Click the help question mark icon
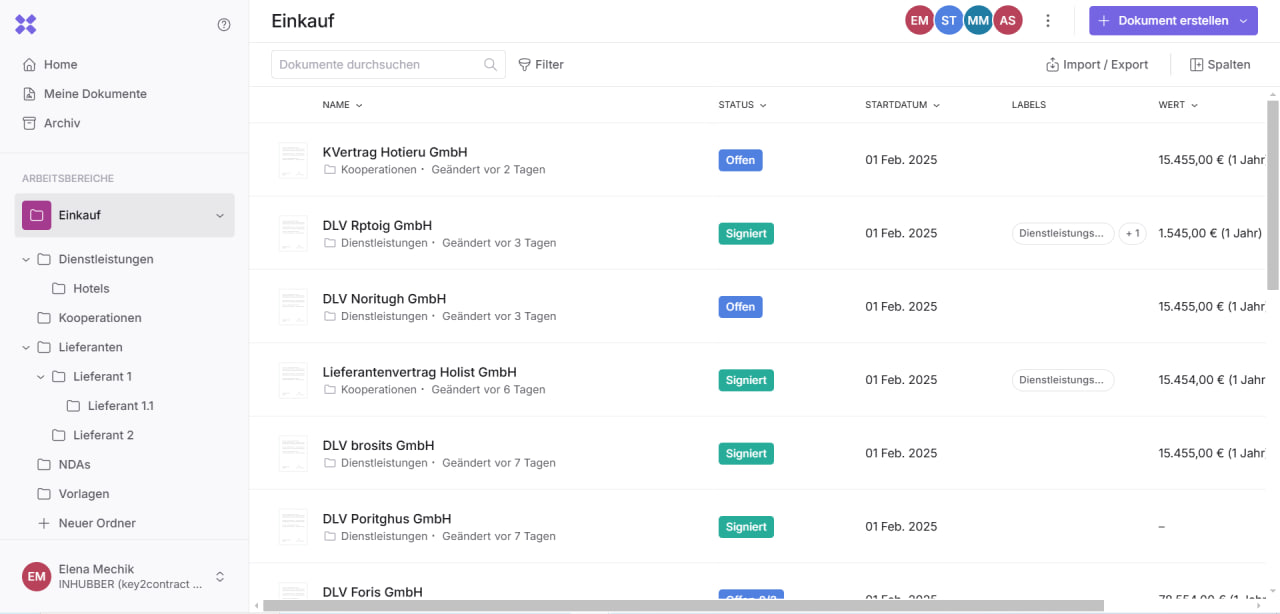This screenshot has height=614, width=1280. (224, 25)
